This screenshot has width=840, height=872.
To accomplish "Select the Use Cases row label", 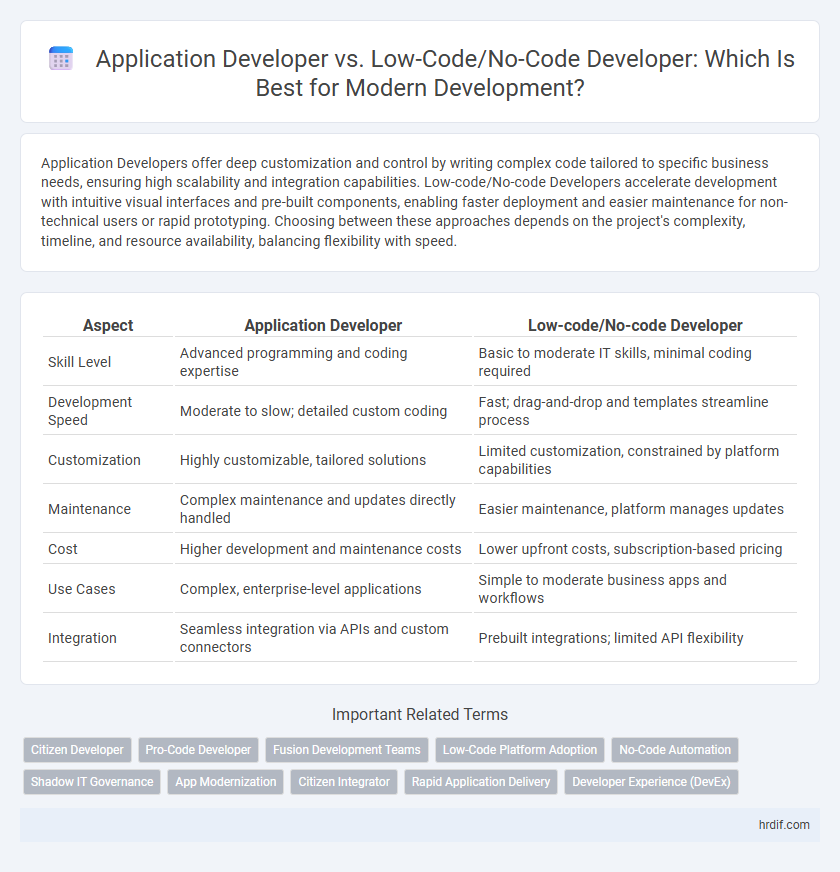I will tap(81, 589).
